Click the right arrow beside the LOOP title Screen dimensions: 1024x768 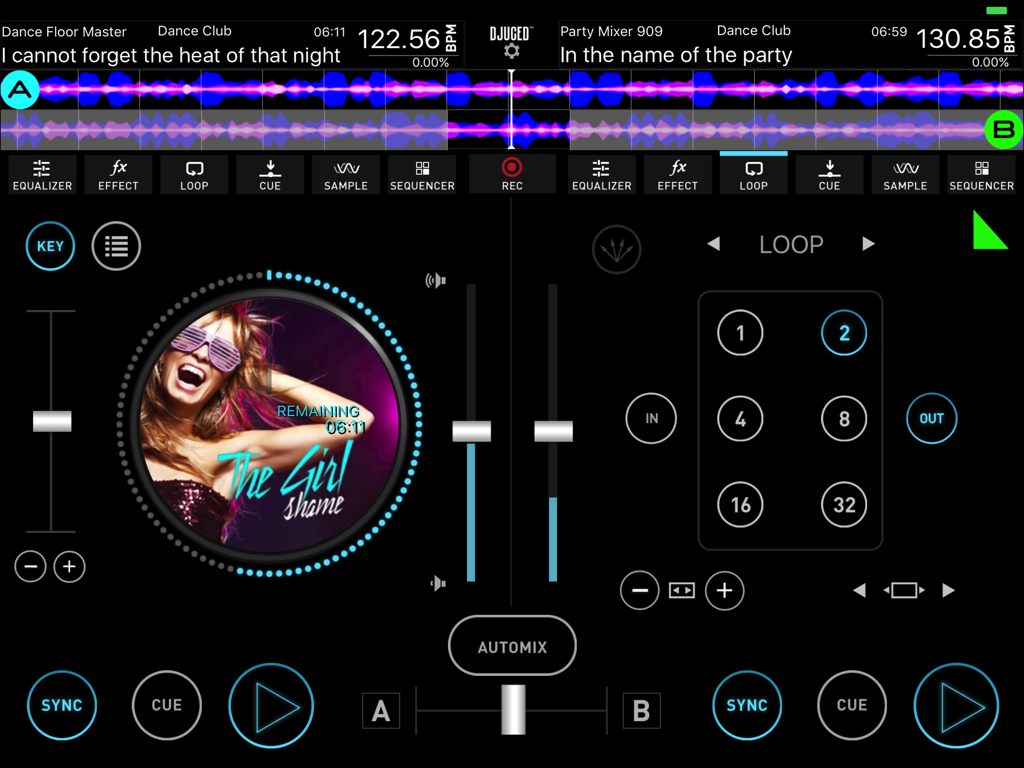pos(868,243)
